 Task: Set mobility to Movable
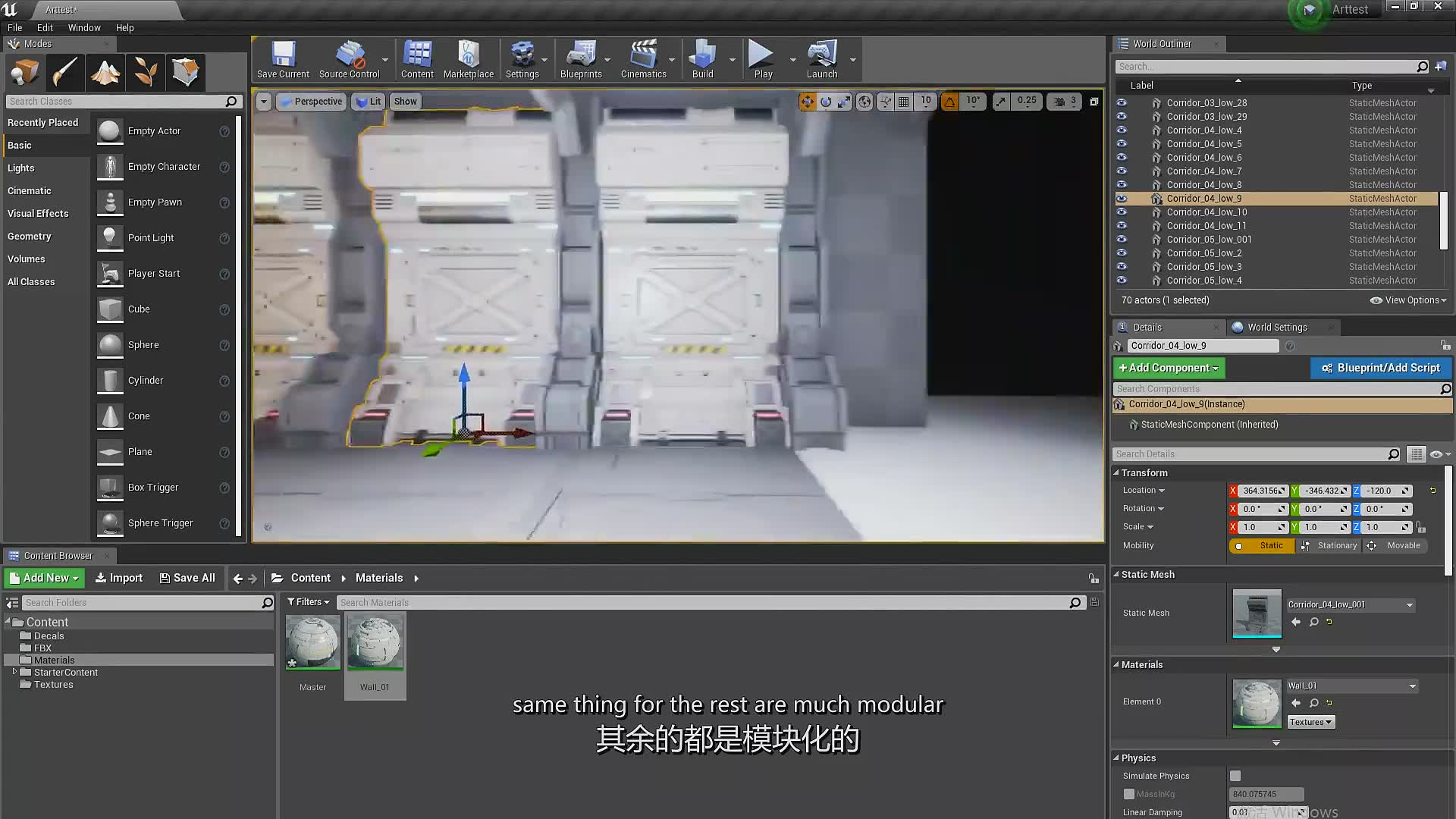[1395, 546]
